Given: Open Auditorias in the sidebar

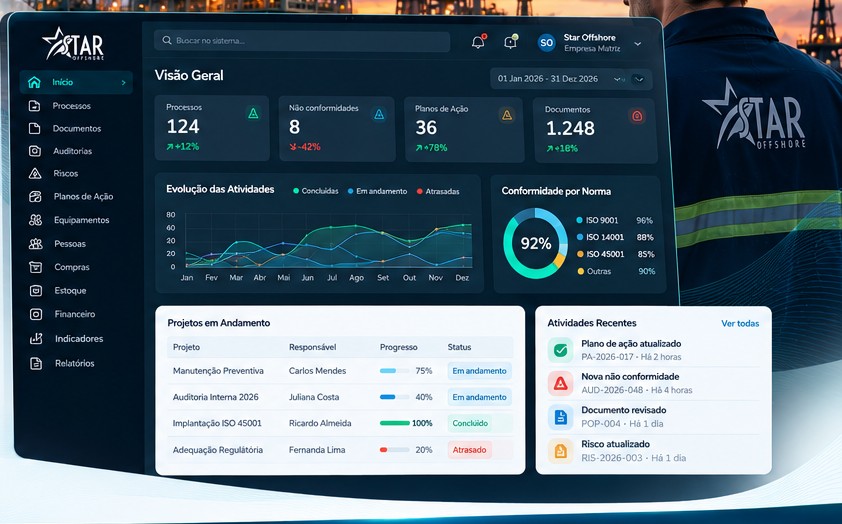Looking at the screenshot, I should [72, 151].
